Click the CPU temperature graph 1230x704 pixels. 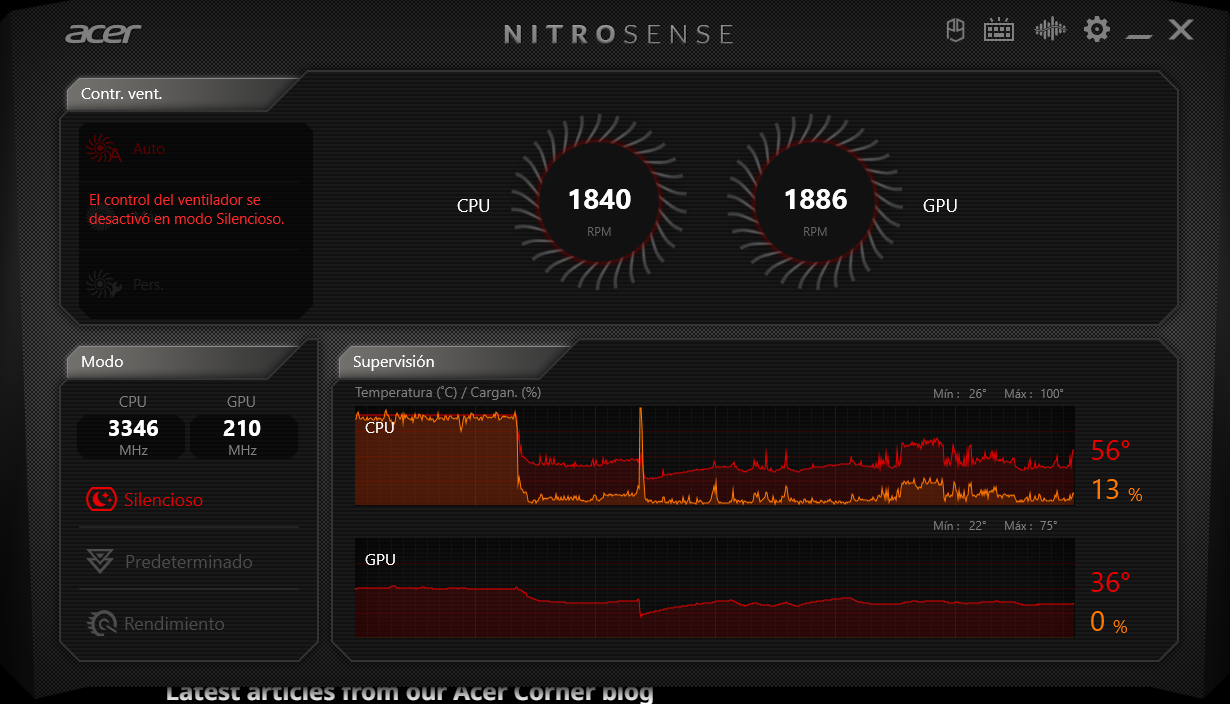[715, 456]
